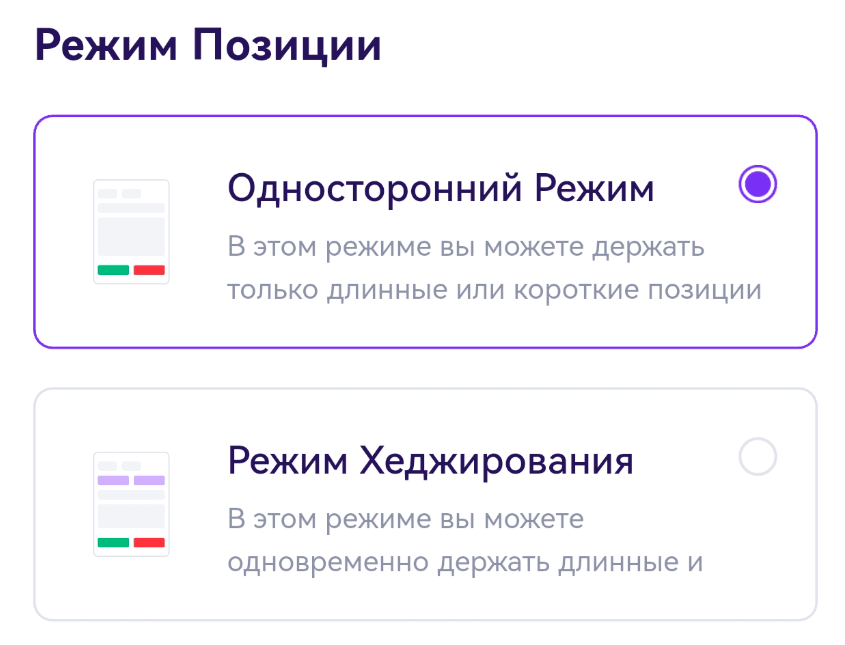Click green bar in Односторонний Режим icon
The height and width of the screenshot is (645, 845).
(113, 270)
